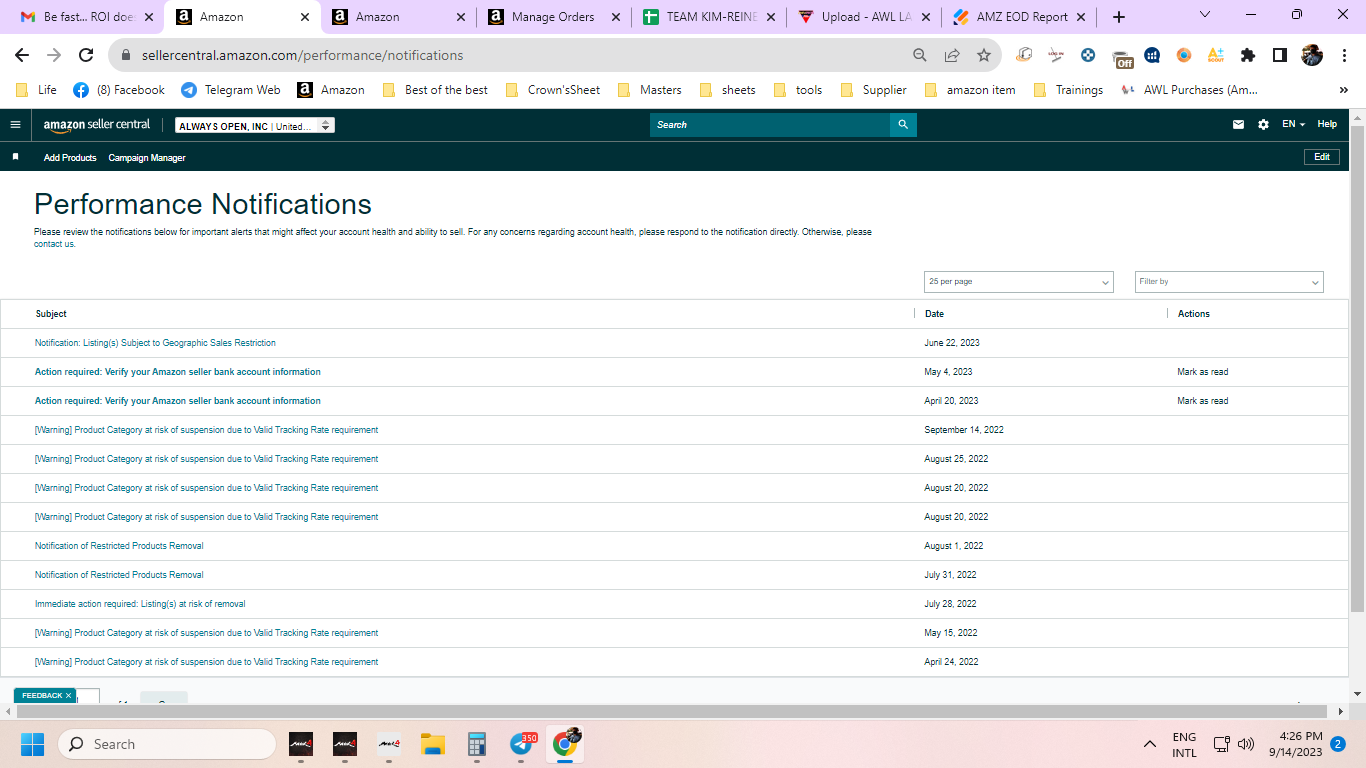Switch to the AMZ EOD Report tab
Screen dimensions: 1366x768
[1020, 17]
